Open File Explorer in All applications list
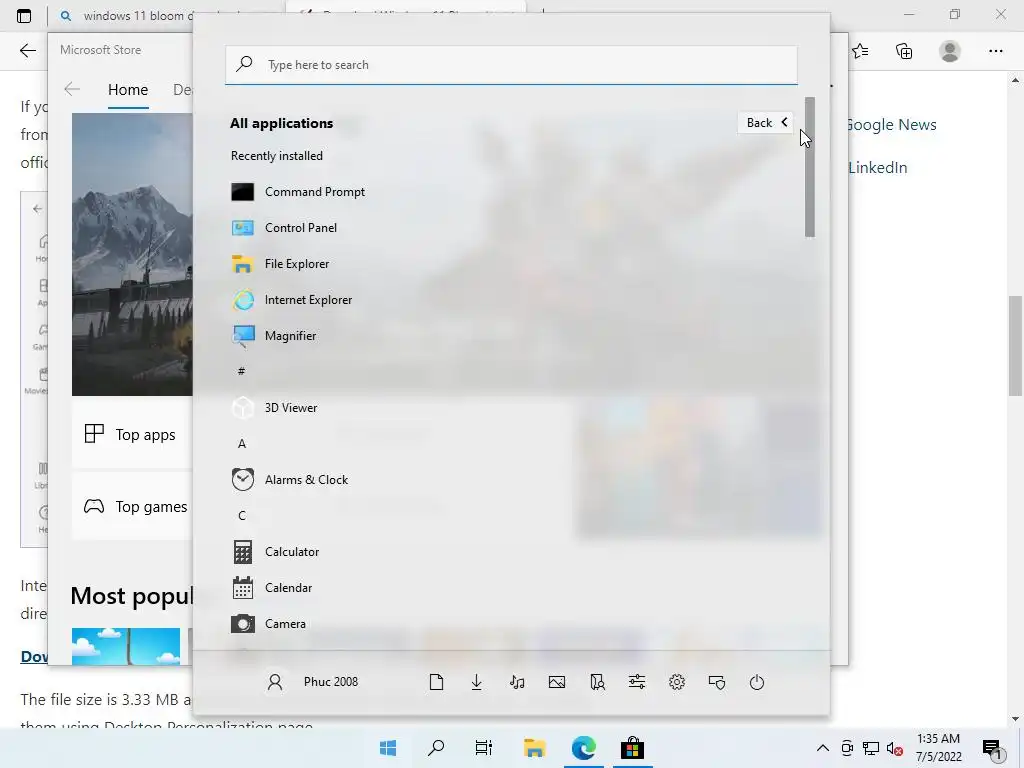The width and height of the screenshot is (1024, 768). [x=281, y=263]
